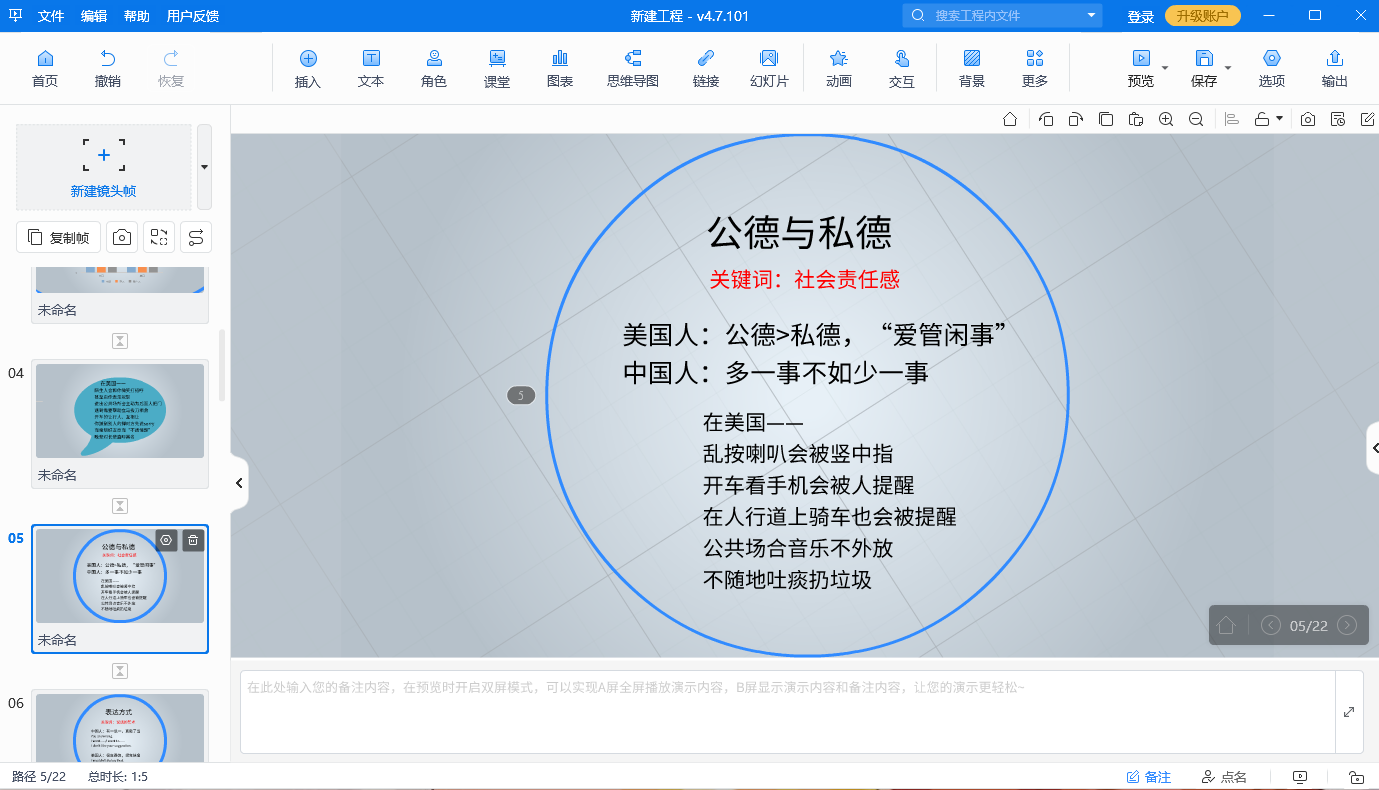This screenshot has width=1379, height=790.
Task: Delete frame 05 with trash icon
Action: pyautogui.click(x=194, y=540)
